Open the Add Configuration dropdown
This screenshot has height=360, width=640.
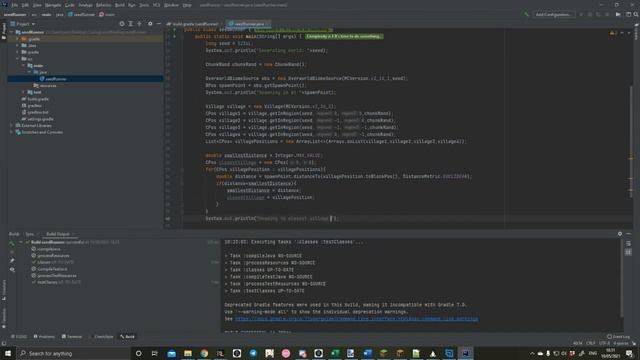click(553, 14)
